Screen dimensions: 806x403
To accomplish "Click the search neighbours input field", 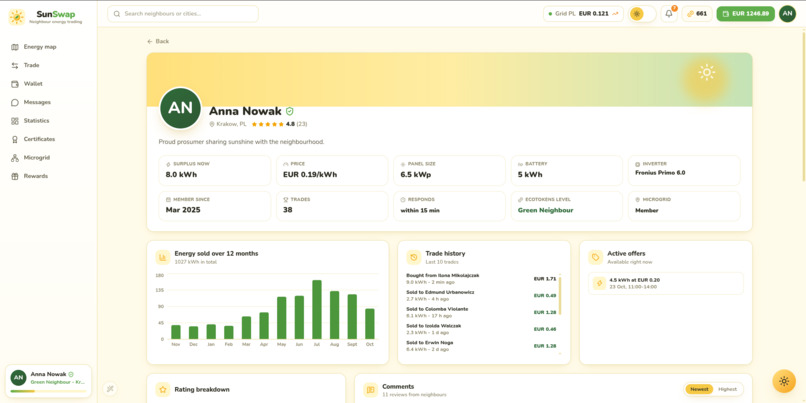I will [x=183, y=14].
